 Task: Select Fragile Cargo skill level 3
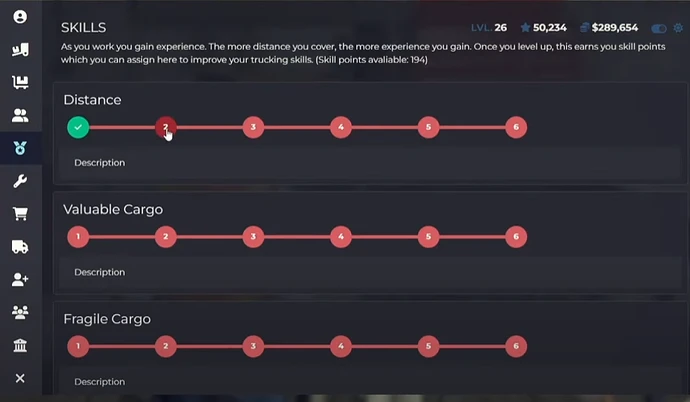pyautogui.click(x=253, y=346)
